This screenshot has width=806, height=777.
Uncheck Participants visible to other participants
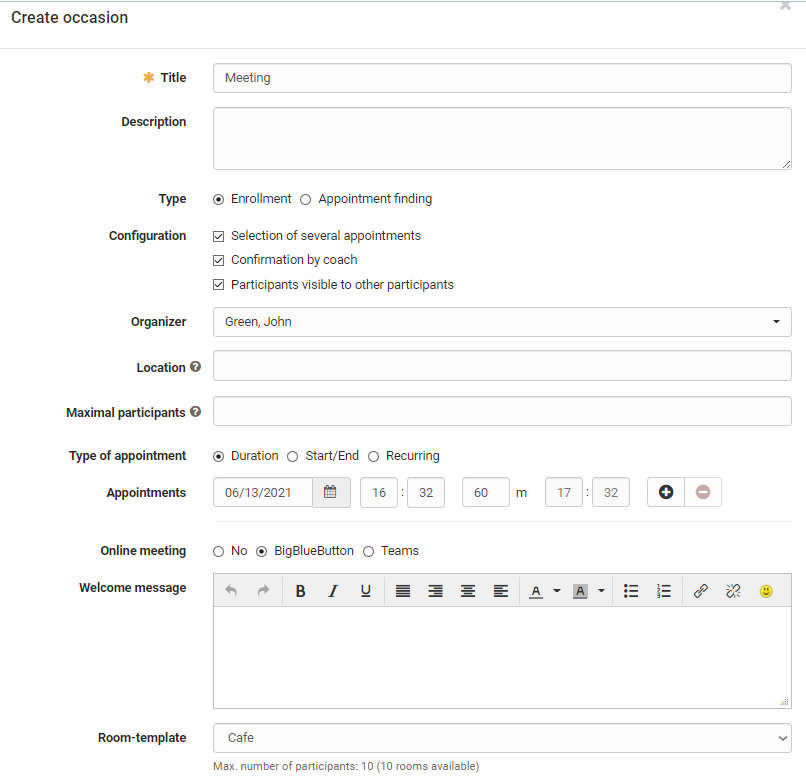coord(219,285)
